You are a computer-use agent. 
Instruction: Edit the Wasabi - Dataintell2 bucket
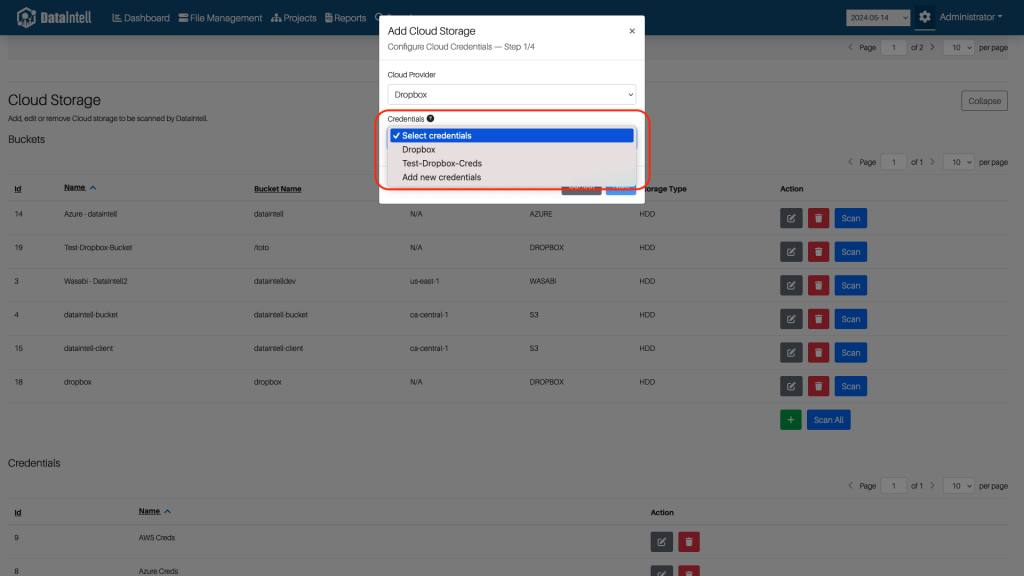tap(791, 285)
